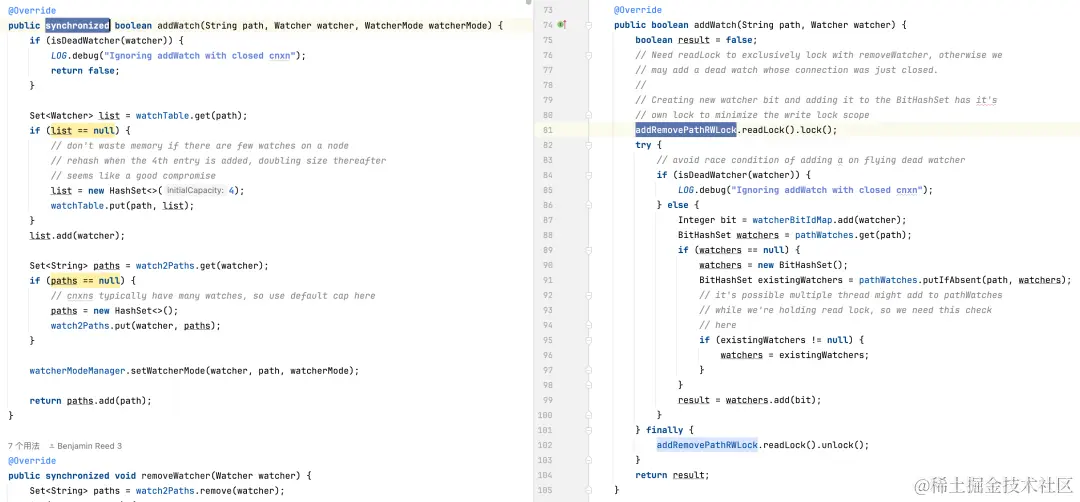The width and height of the screenshot is (1080, 502).
Task: Click WatcherMode parameter type in left signature
Action: (394, 25)
